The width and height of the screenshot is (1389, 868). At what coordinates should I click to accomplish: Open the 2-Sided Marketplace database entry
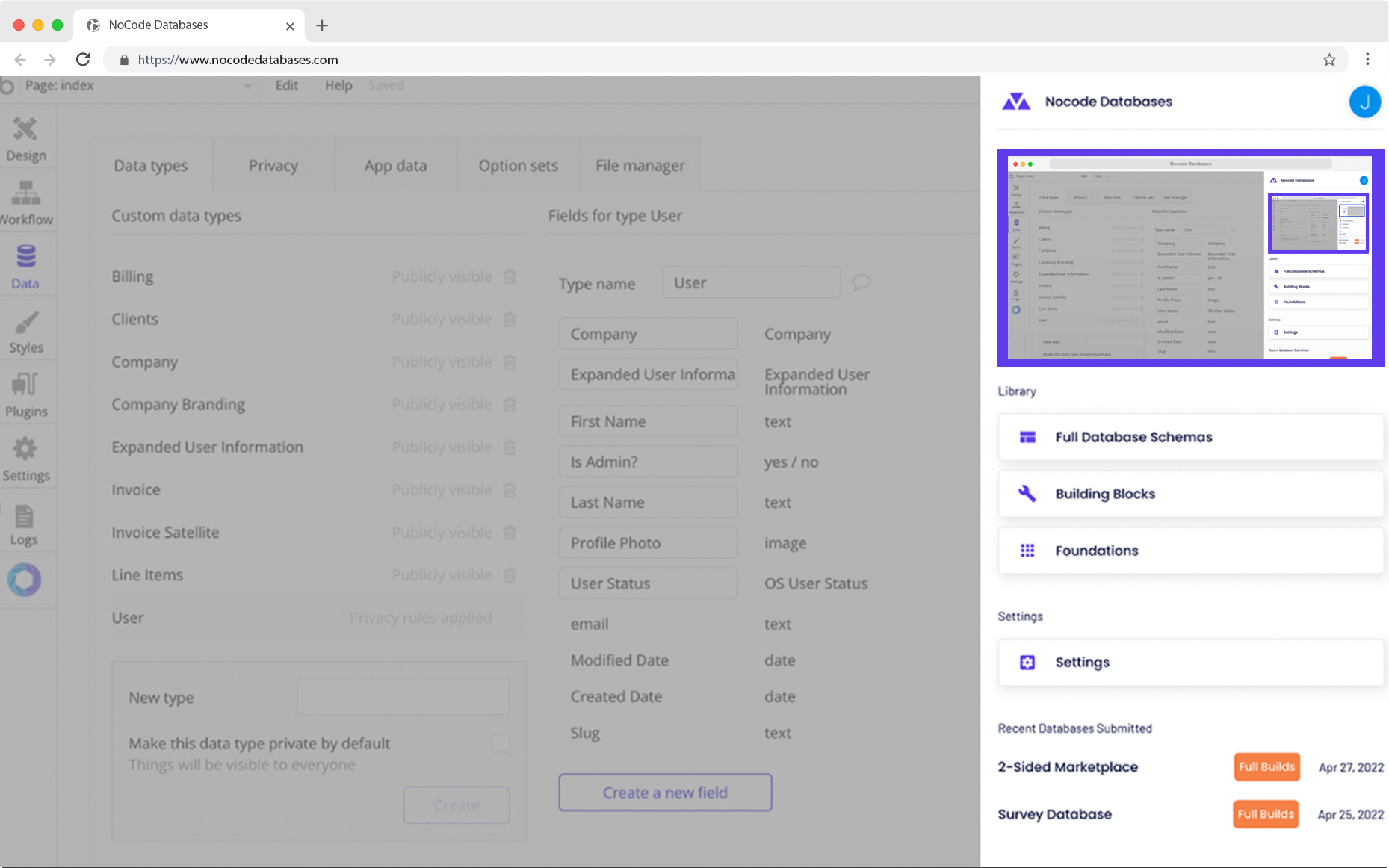pos(1068,767)
